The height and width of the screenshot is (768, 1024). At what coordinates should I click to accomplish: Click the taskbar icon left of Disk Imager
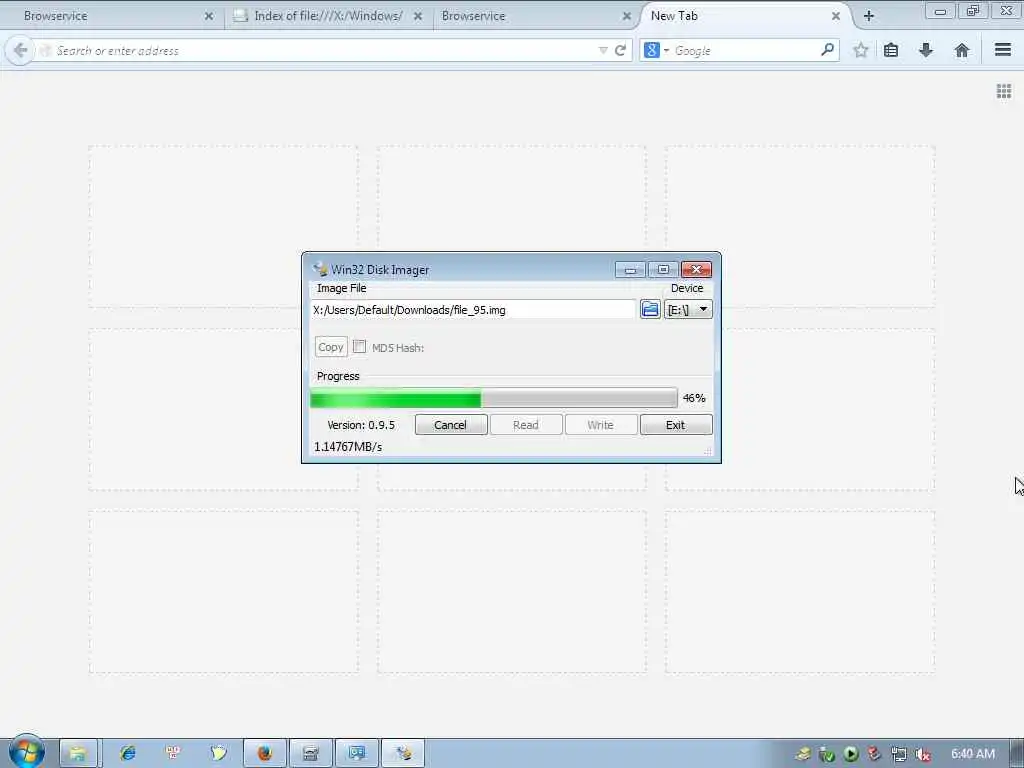(x=357, y=753)
